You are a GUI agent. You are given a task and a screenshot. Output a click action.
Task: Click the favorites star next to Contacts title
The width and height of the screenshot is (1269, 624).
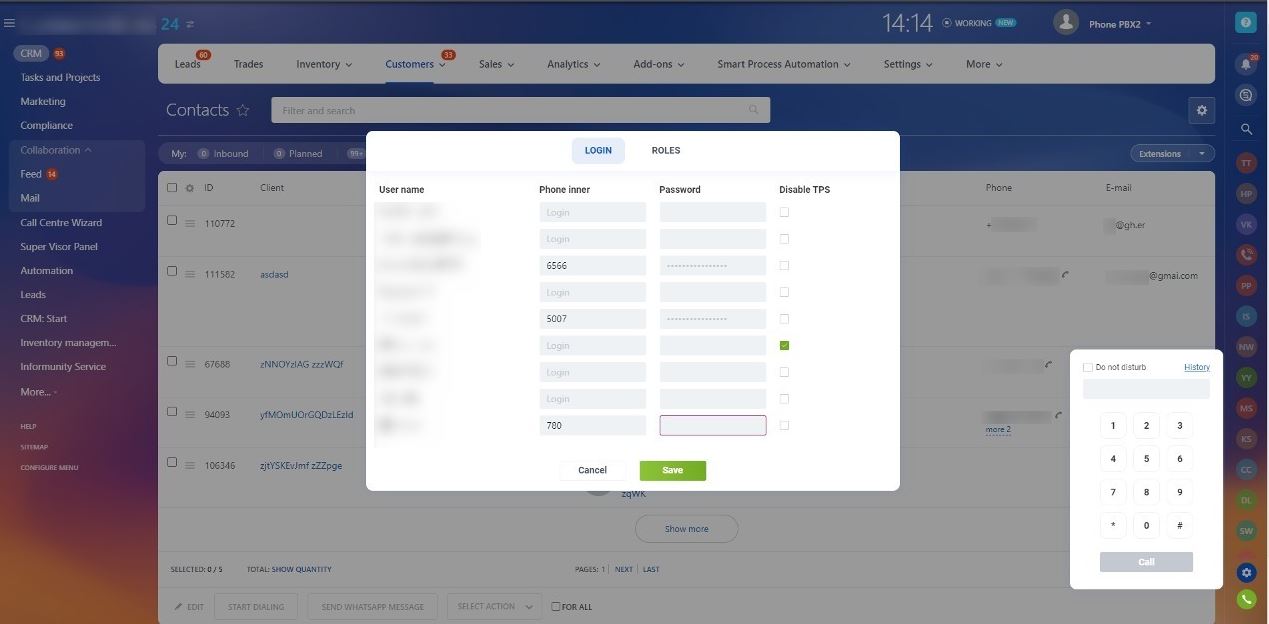243,110
